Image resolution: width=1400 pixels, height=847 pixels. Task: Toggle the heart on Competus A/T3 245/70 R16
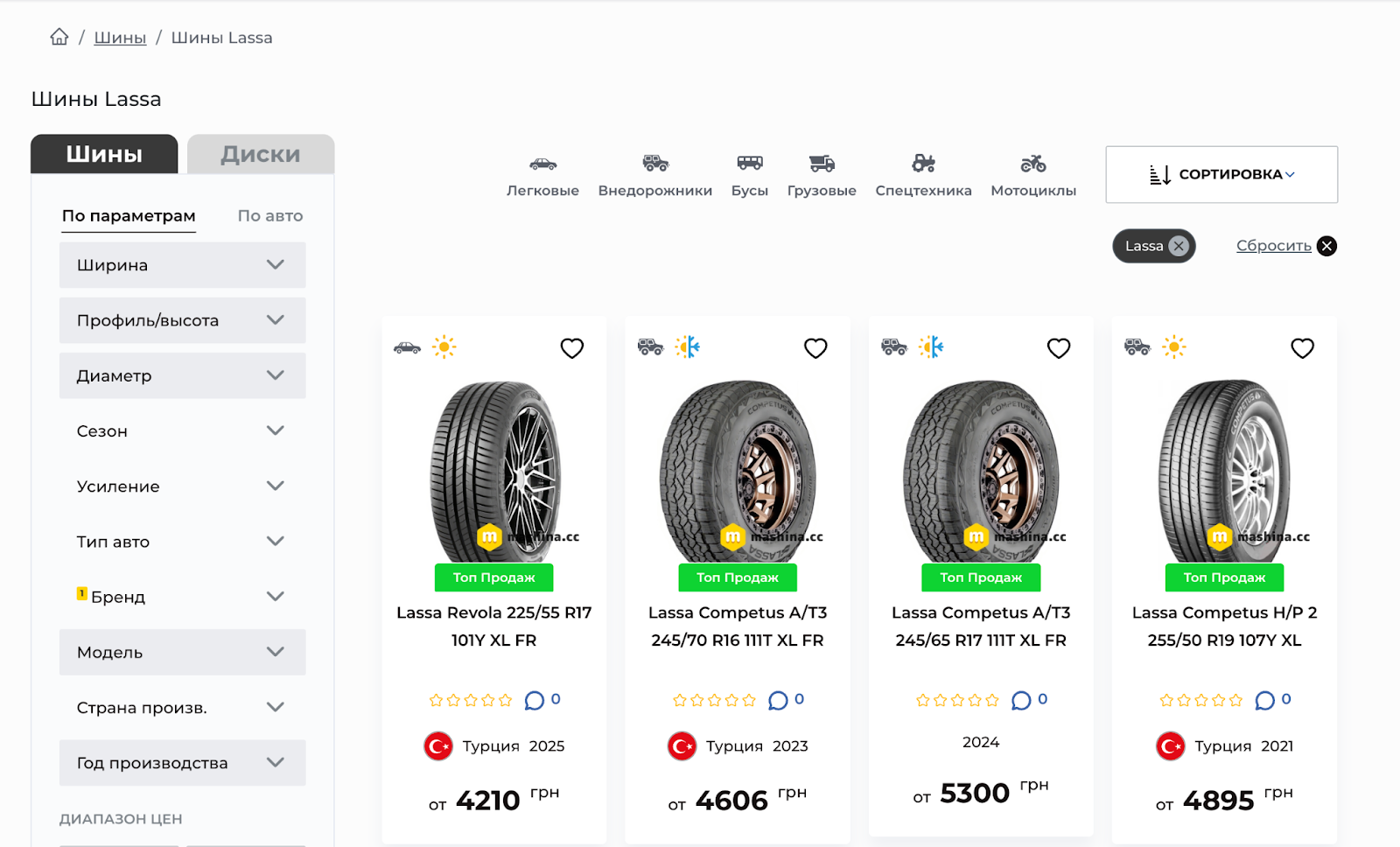pyautogui.click(x=815, y=348)
